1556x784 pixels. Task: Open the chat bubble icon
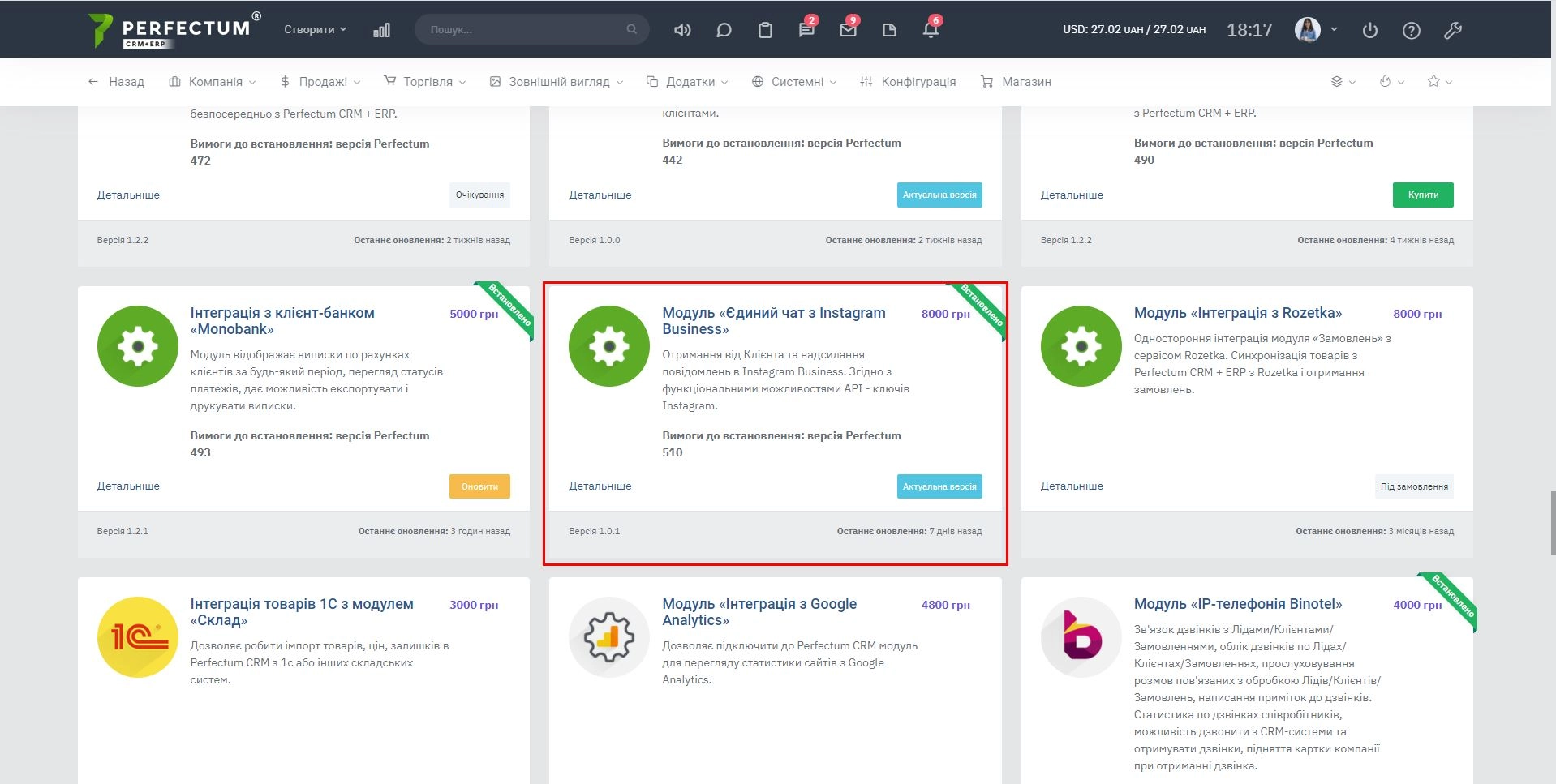click(x=724, y=30)
